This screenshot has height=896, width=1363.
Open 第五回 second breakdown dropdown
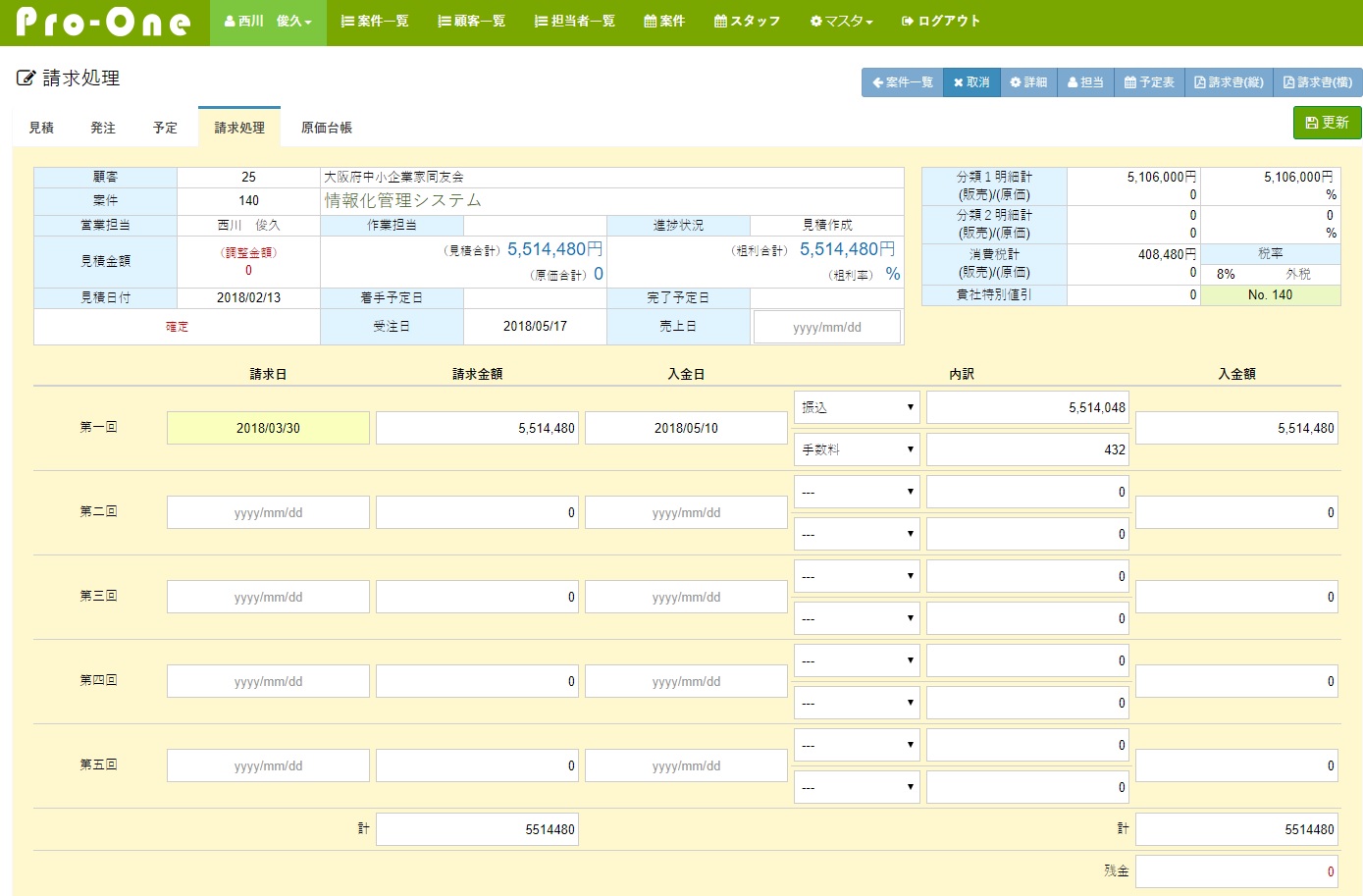[857, 787]
